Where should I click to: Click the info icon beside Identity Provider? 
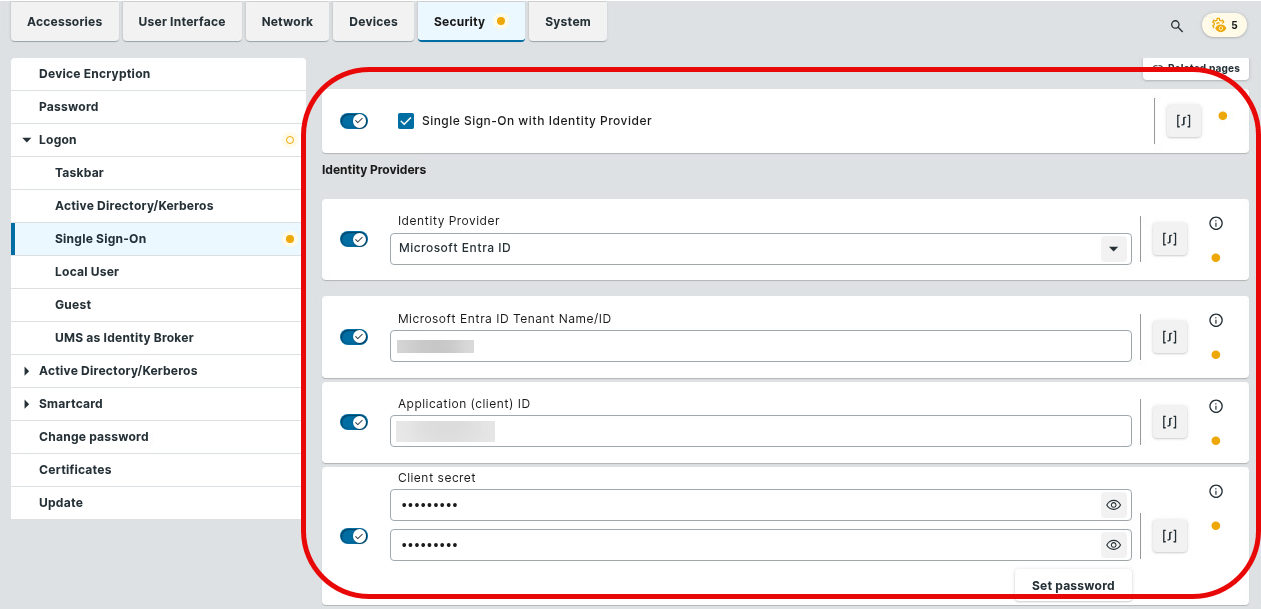[x=1216, y=223]
